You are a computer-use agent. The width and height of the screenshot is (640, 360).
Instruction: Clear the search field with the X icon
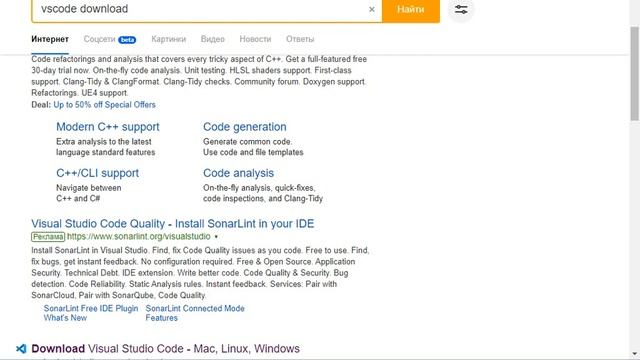[371, 9]
